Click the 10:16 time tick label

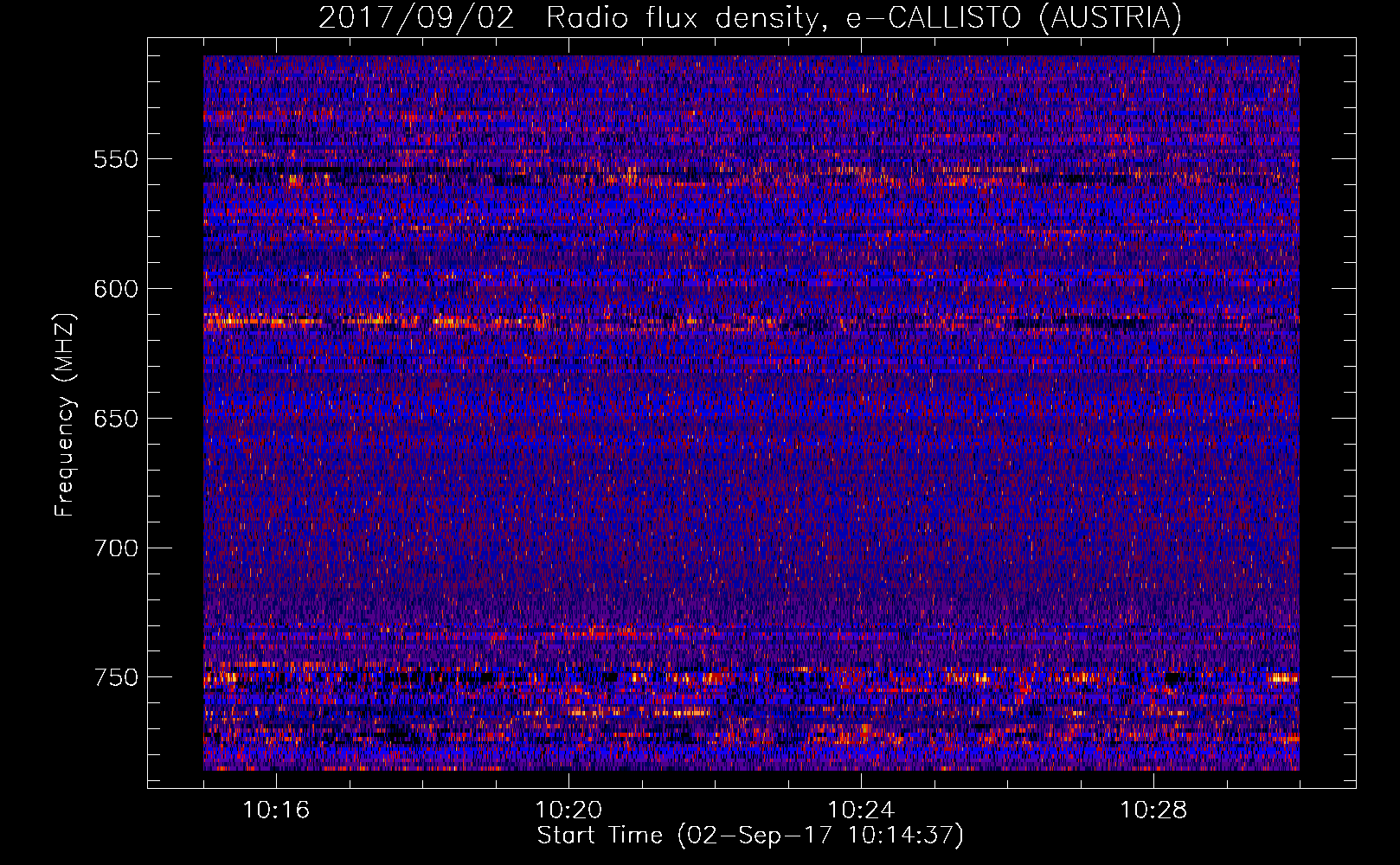coord(276,811)
